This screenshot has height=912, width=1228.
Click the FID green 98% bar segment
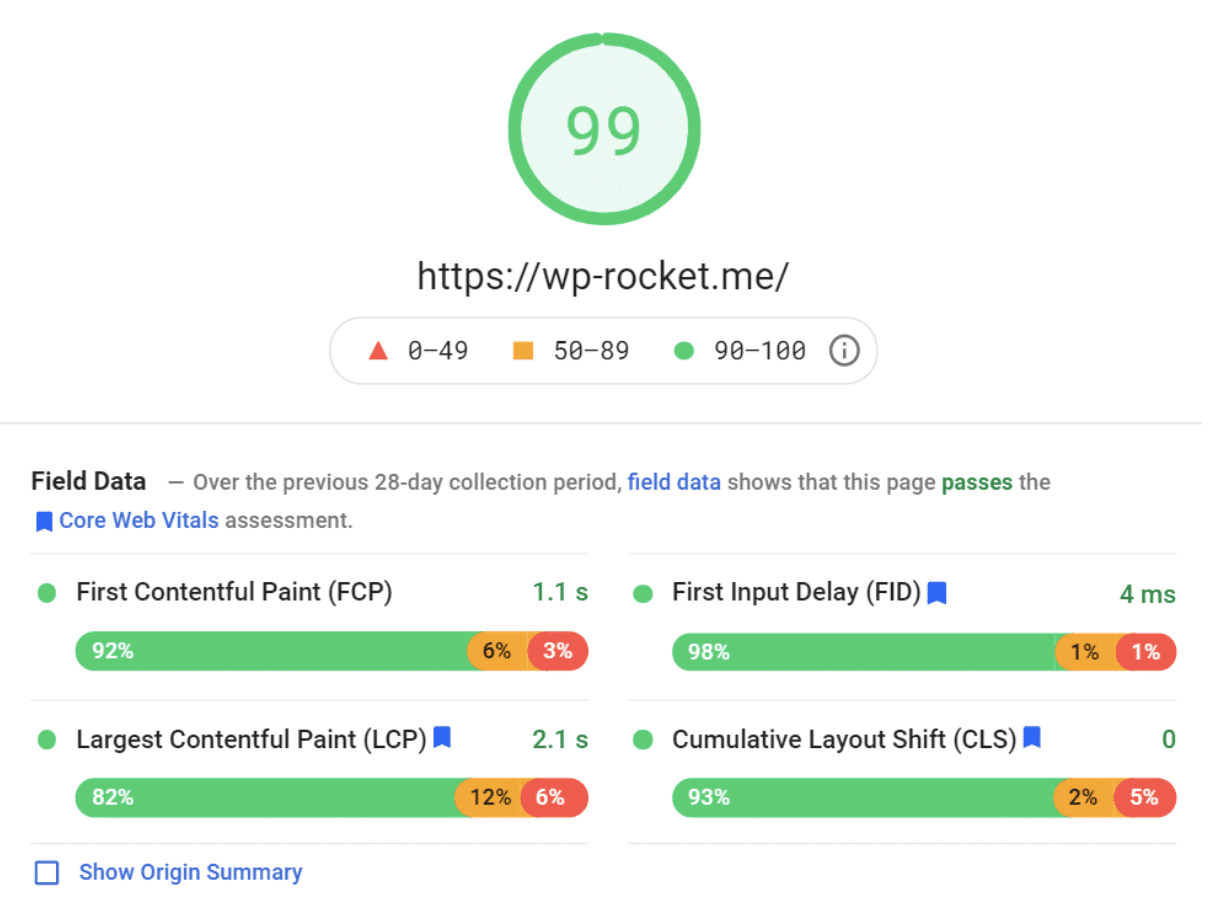pos(860,652)
